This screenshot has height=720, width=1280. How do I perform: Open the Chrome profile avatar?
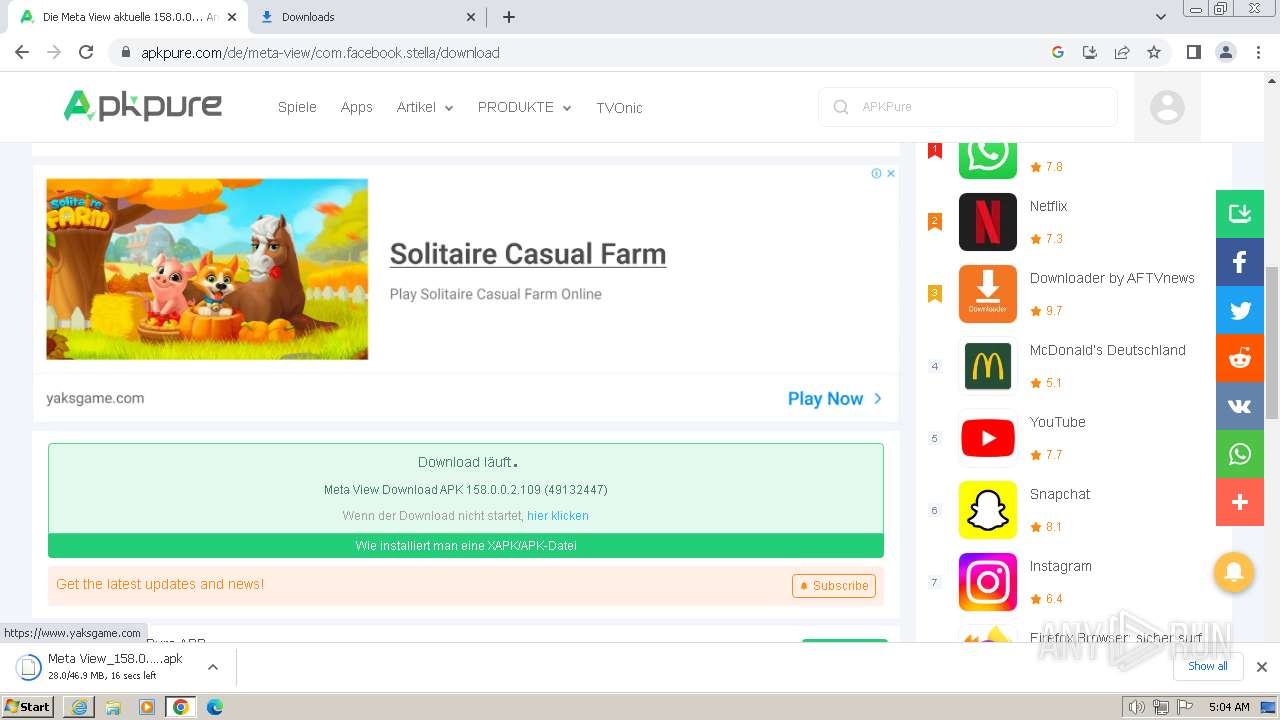[1226, 52]
